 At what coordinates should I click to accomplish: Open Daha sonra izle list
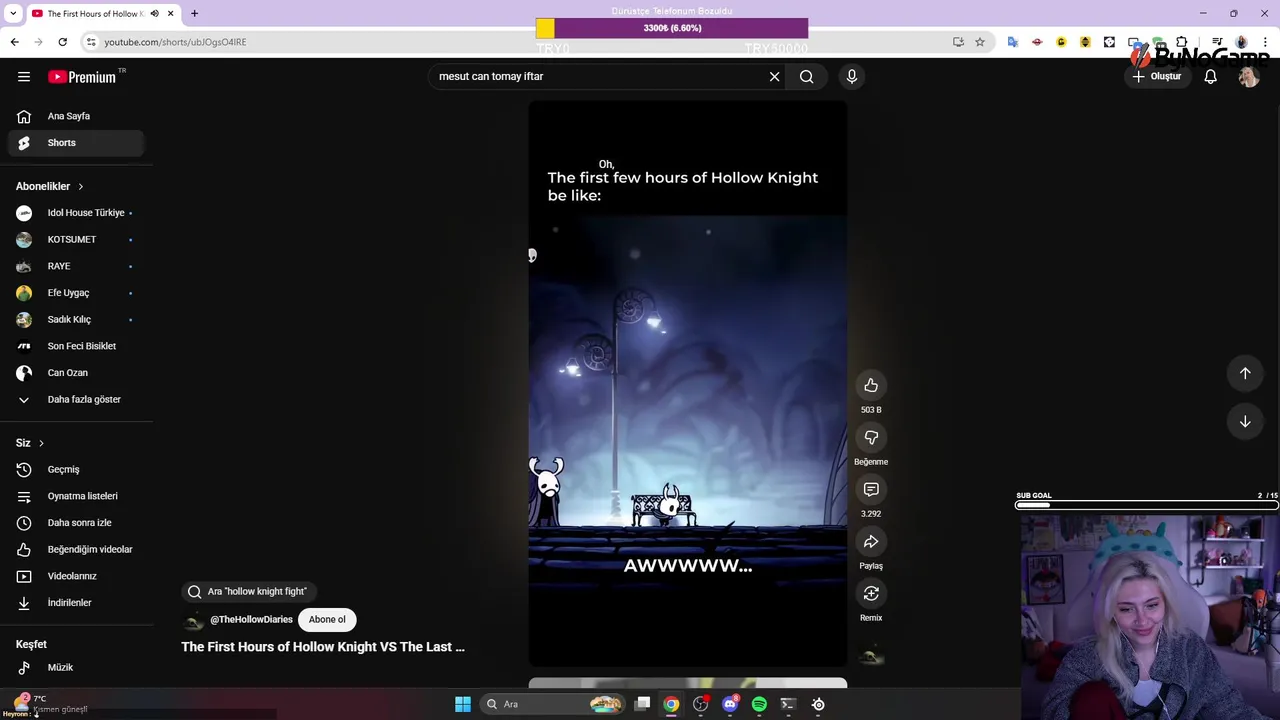(x=76, y=523)
